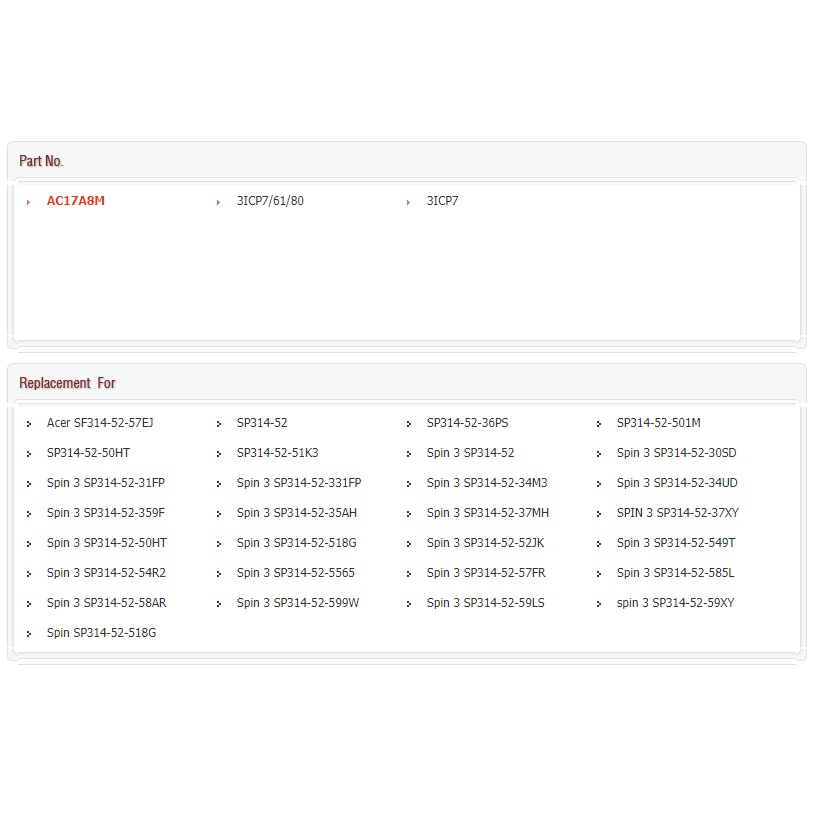Select the SP314-52 entry without Spin prefix
The image size is (818, 818).
pos(262,423)
